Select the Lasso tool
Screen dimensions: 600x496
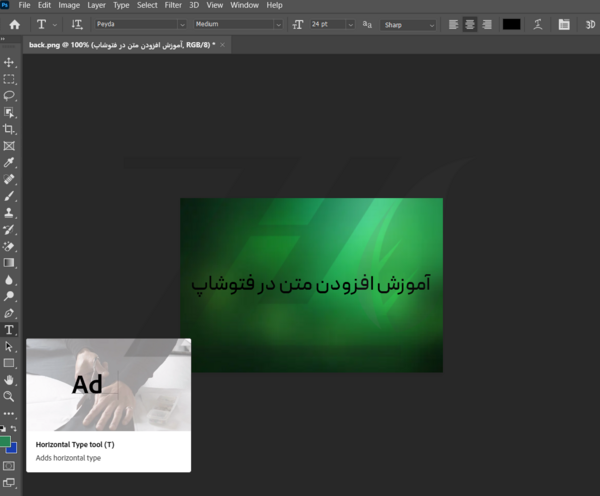pos(9,96)
